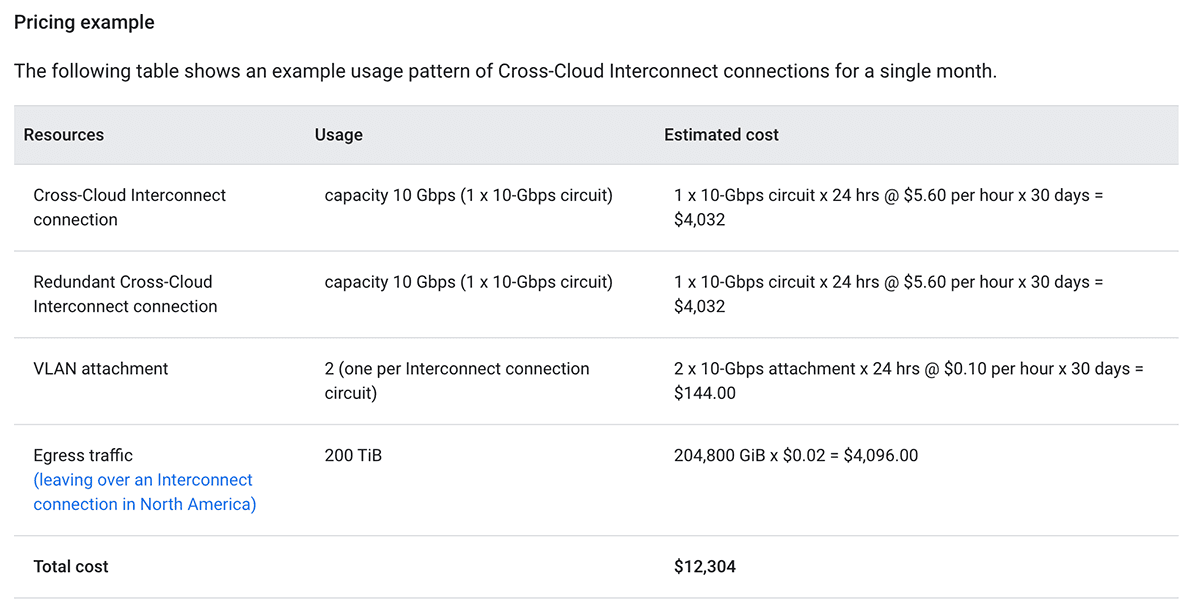Click the first row's $4,032 cost calculation
The width and height of the screenshot is (1200, 612).
click(888, 207)
